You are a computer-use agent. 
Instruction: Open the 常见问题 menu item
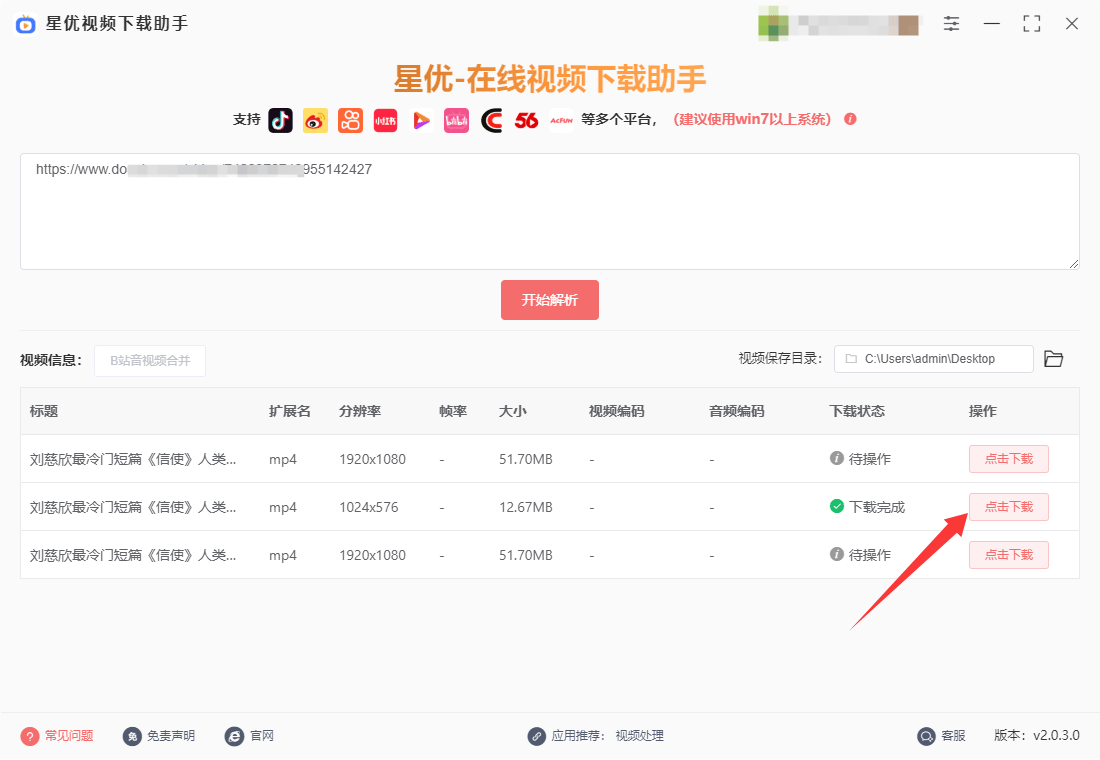[57, 735]
